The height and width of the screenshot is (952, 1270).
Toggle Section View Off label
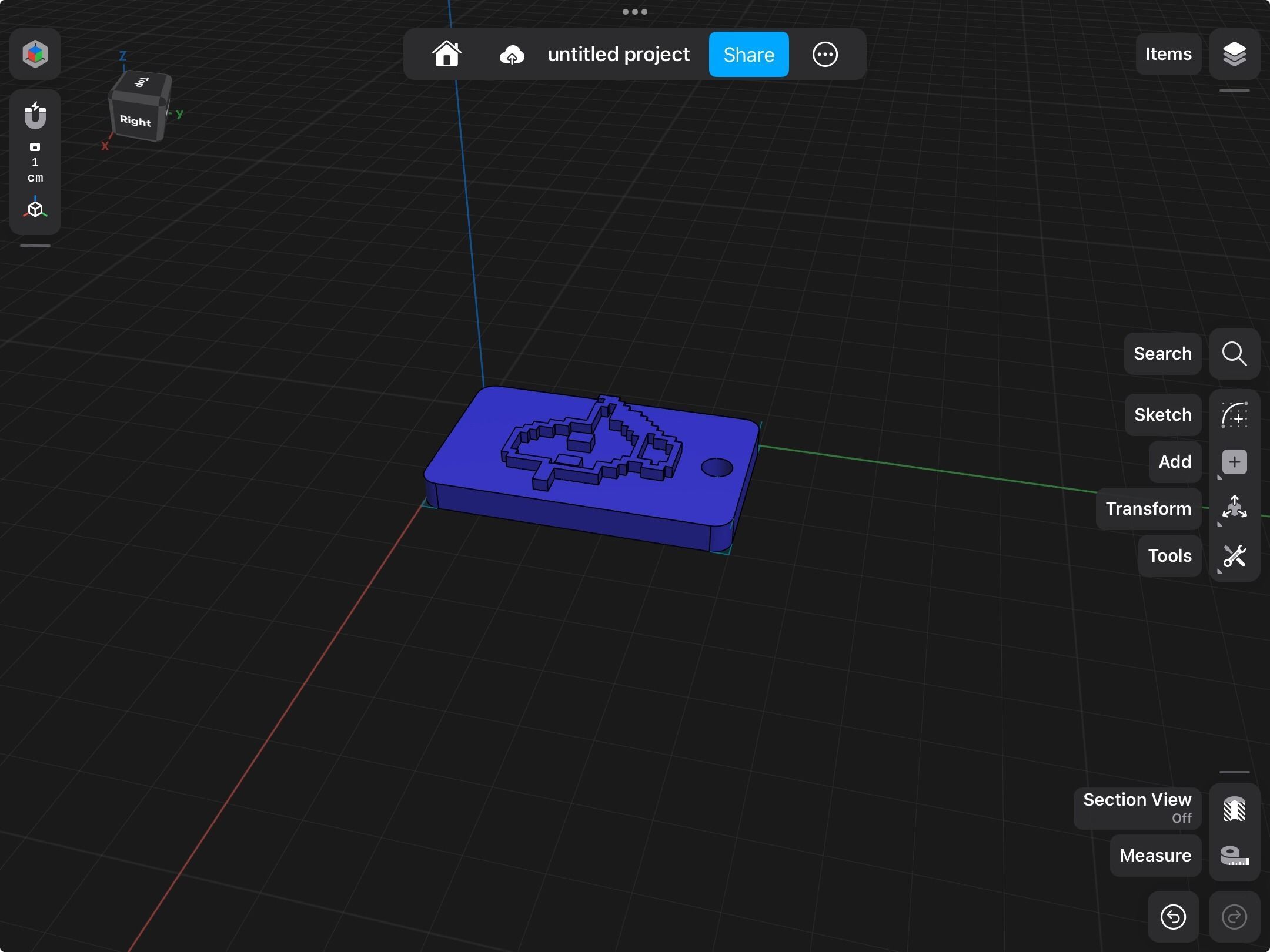click(x=1137, y=809)
